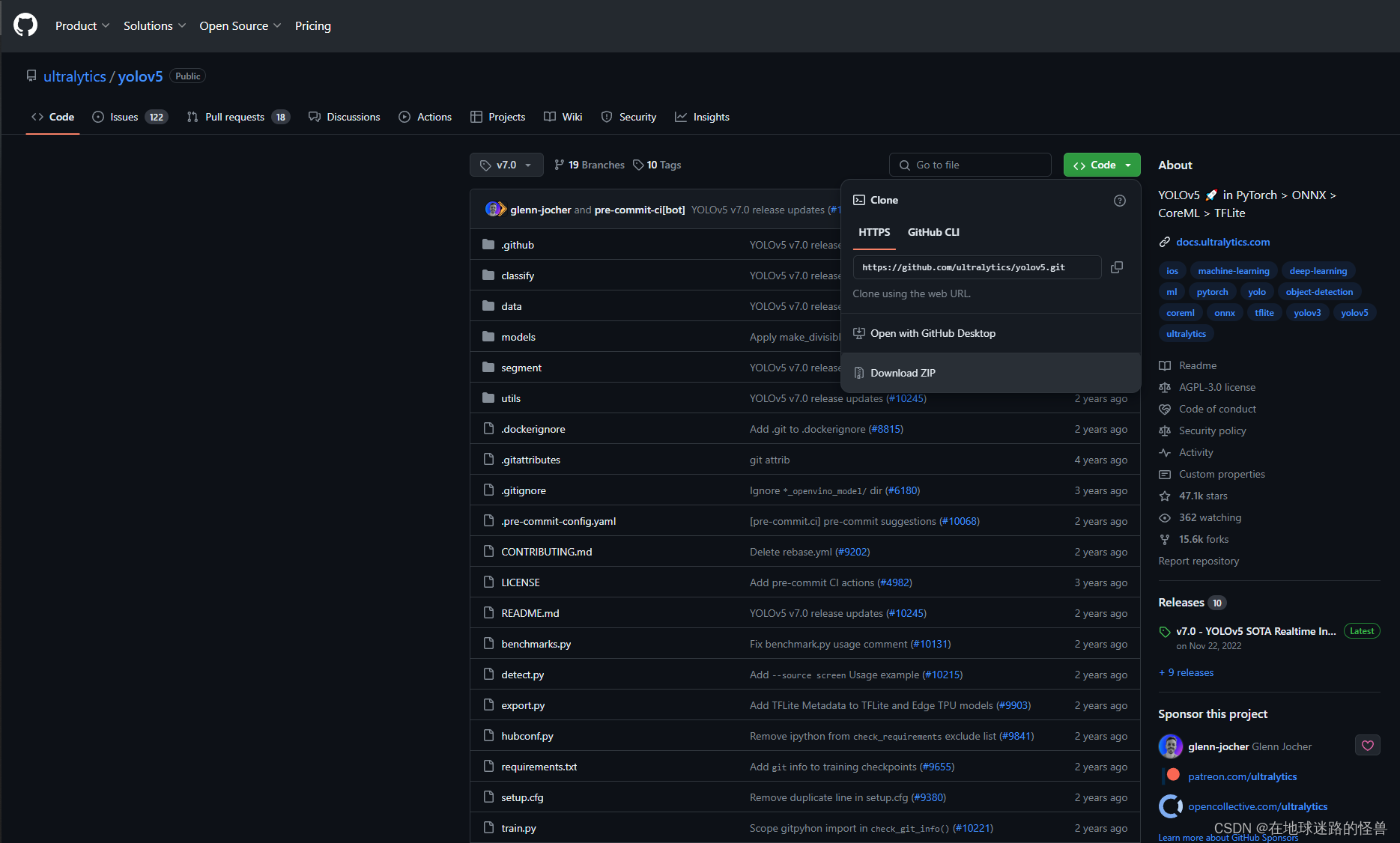1400x843 pixels.
Task: Open the Actions tab
Action: point(425,117)
